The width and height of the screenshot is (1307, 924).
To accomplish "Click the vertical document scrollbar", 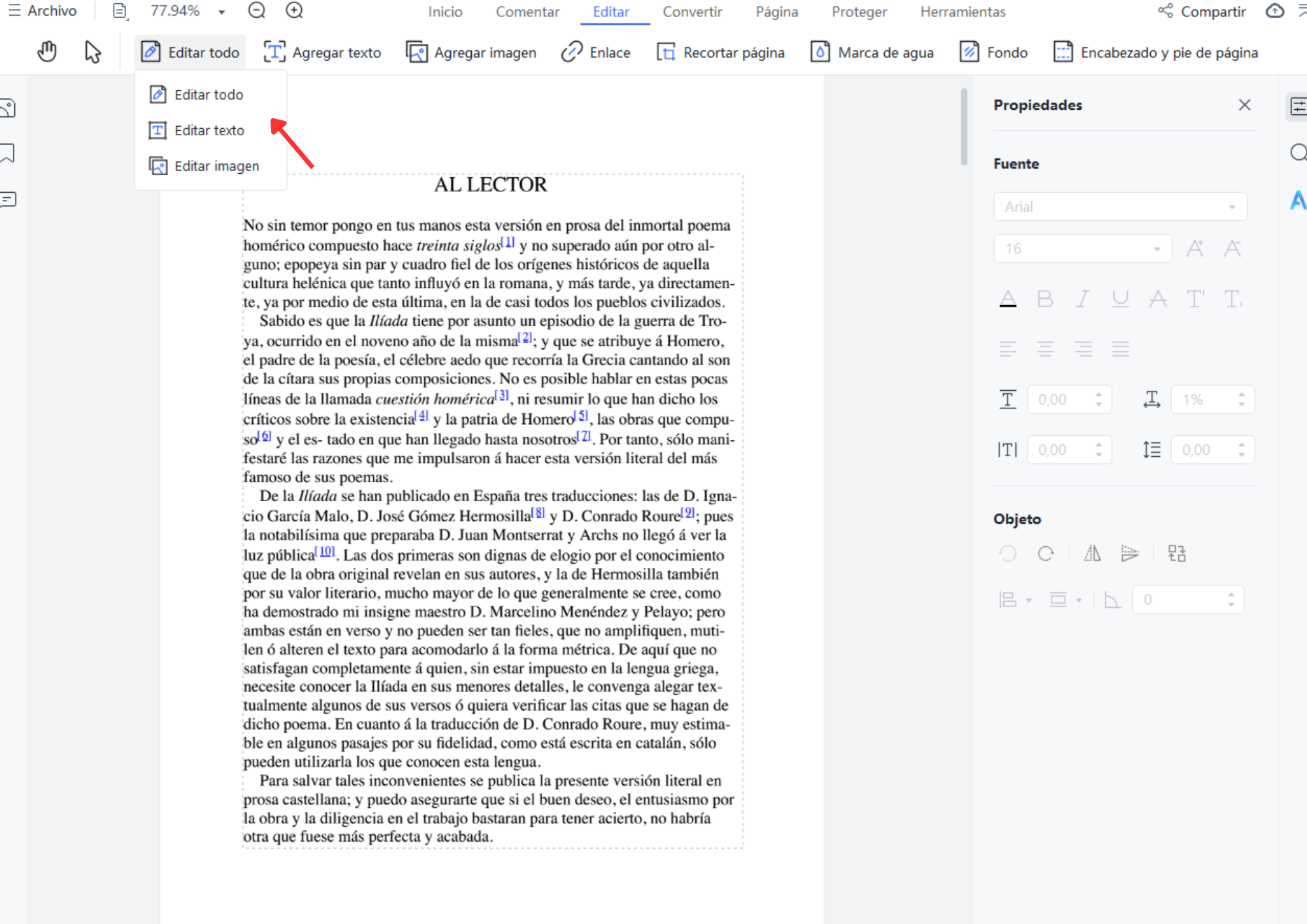I will (x=964, y=127).
